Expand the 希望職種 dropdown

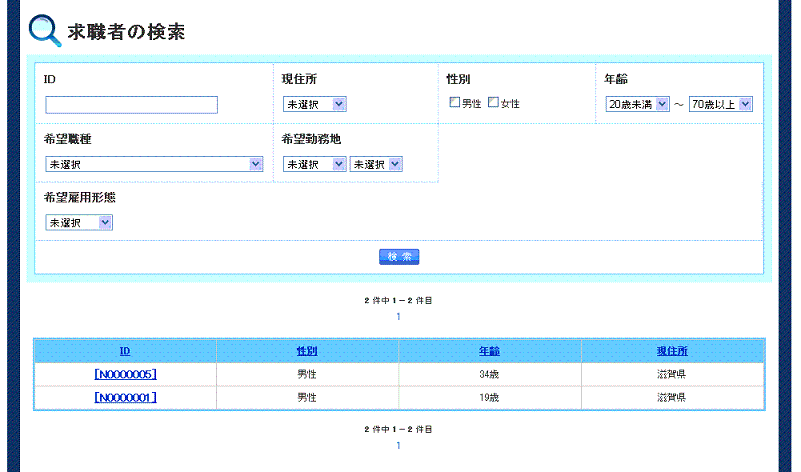click(154, 164)
